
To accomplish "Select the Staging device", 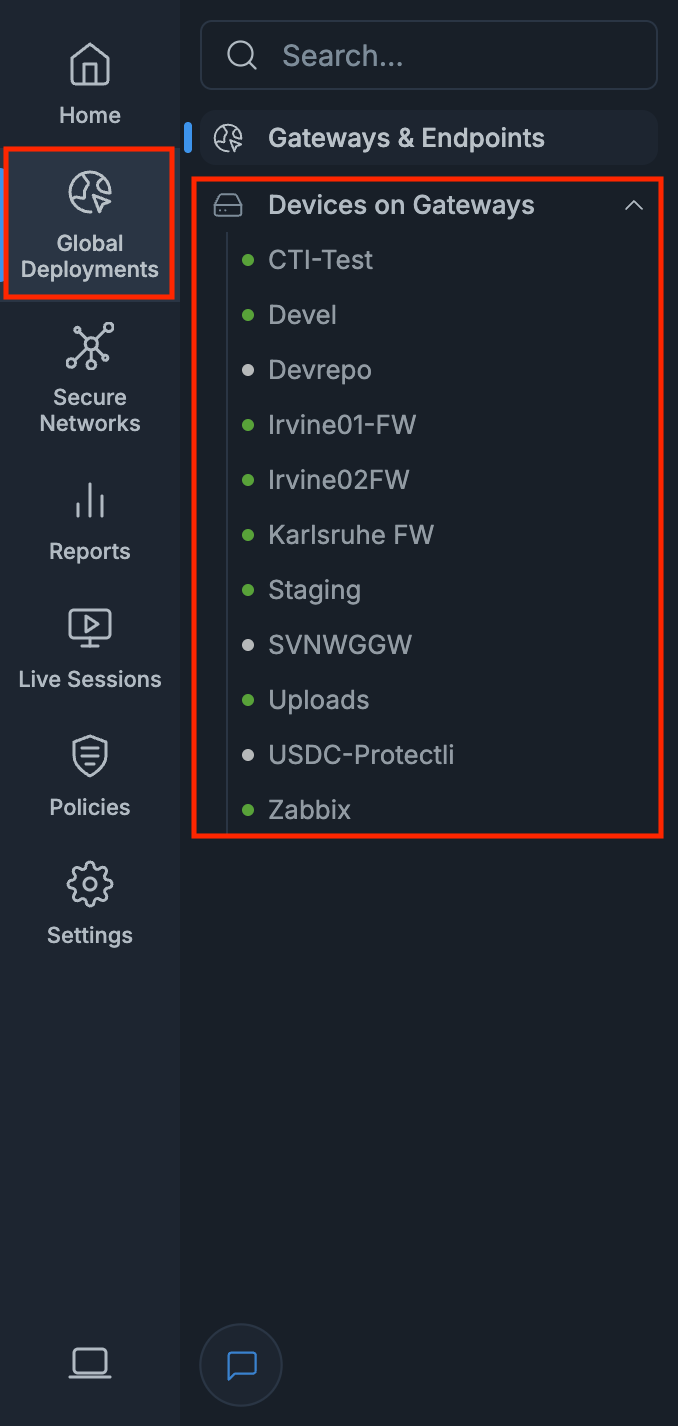I will pyautogui.click(x=314, y=590).
